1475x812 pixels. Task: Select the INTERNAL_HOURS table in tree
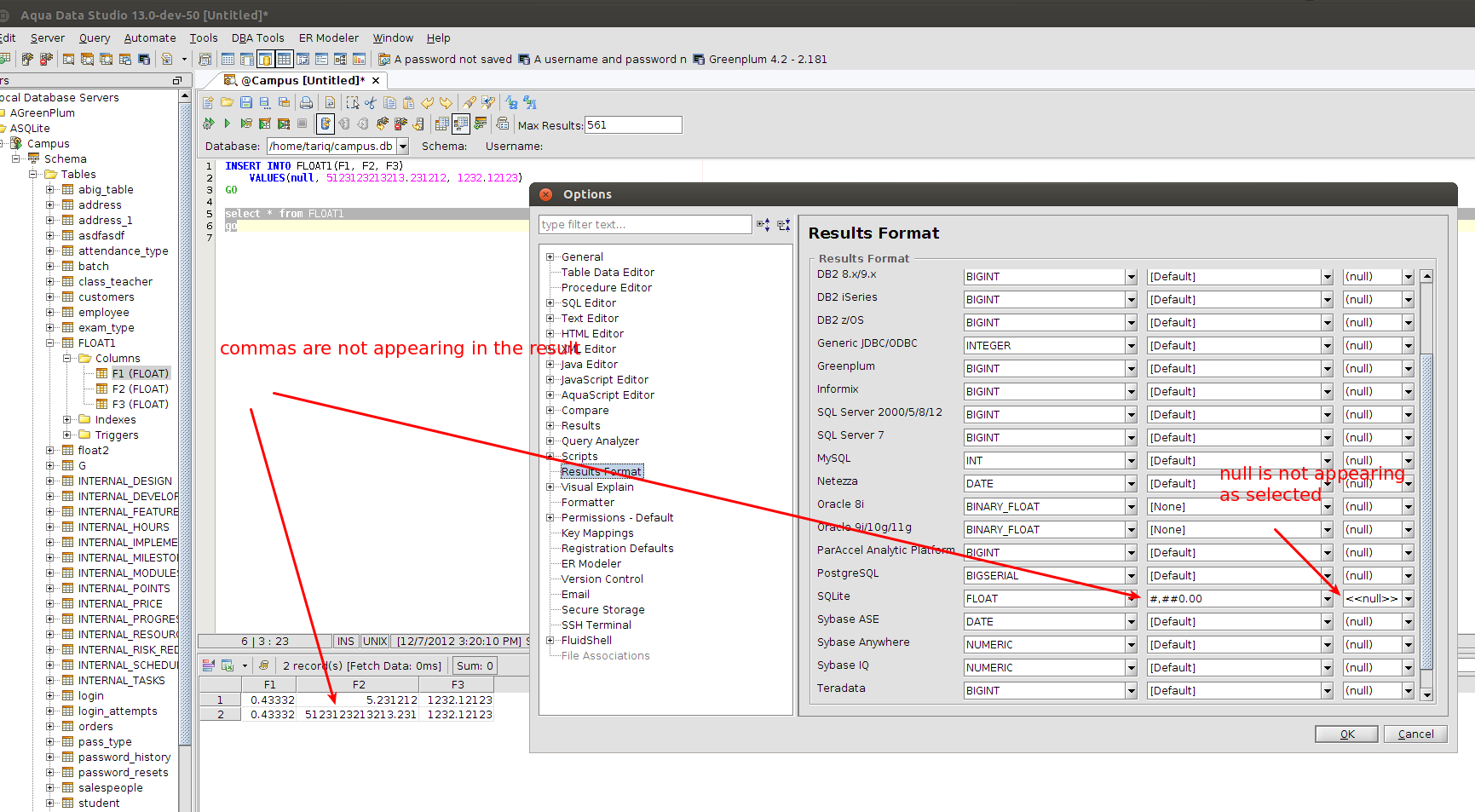[x=124, y=527]
